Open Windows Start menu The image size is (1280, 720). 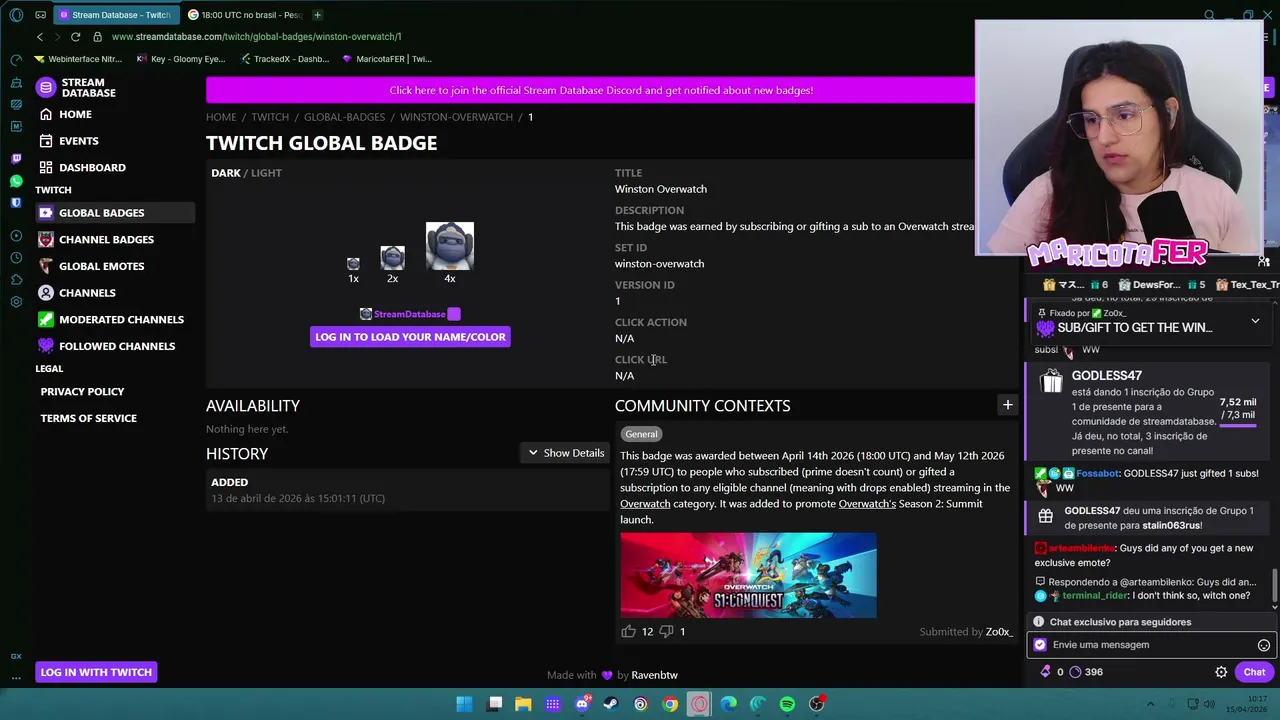point(464,704)
